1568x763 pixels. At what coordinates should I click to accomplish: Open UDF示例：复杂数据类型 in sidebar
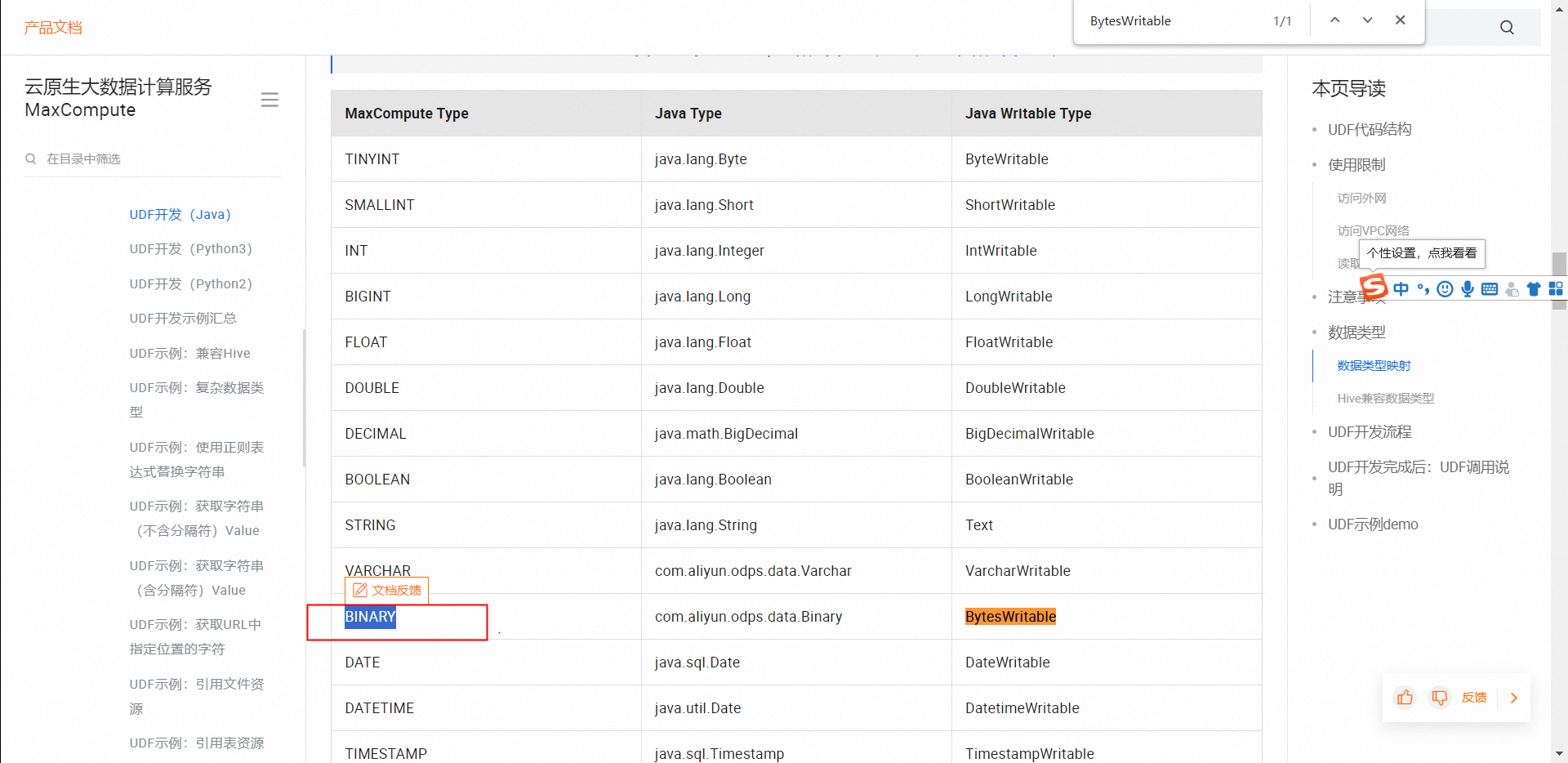(x=197, y=399)
